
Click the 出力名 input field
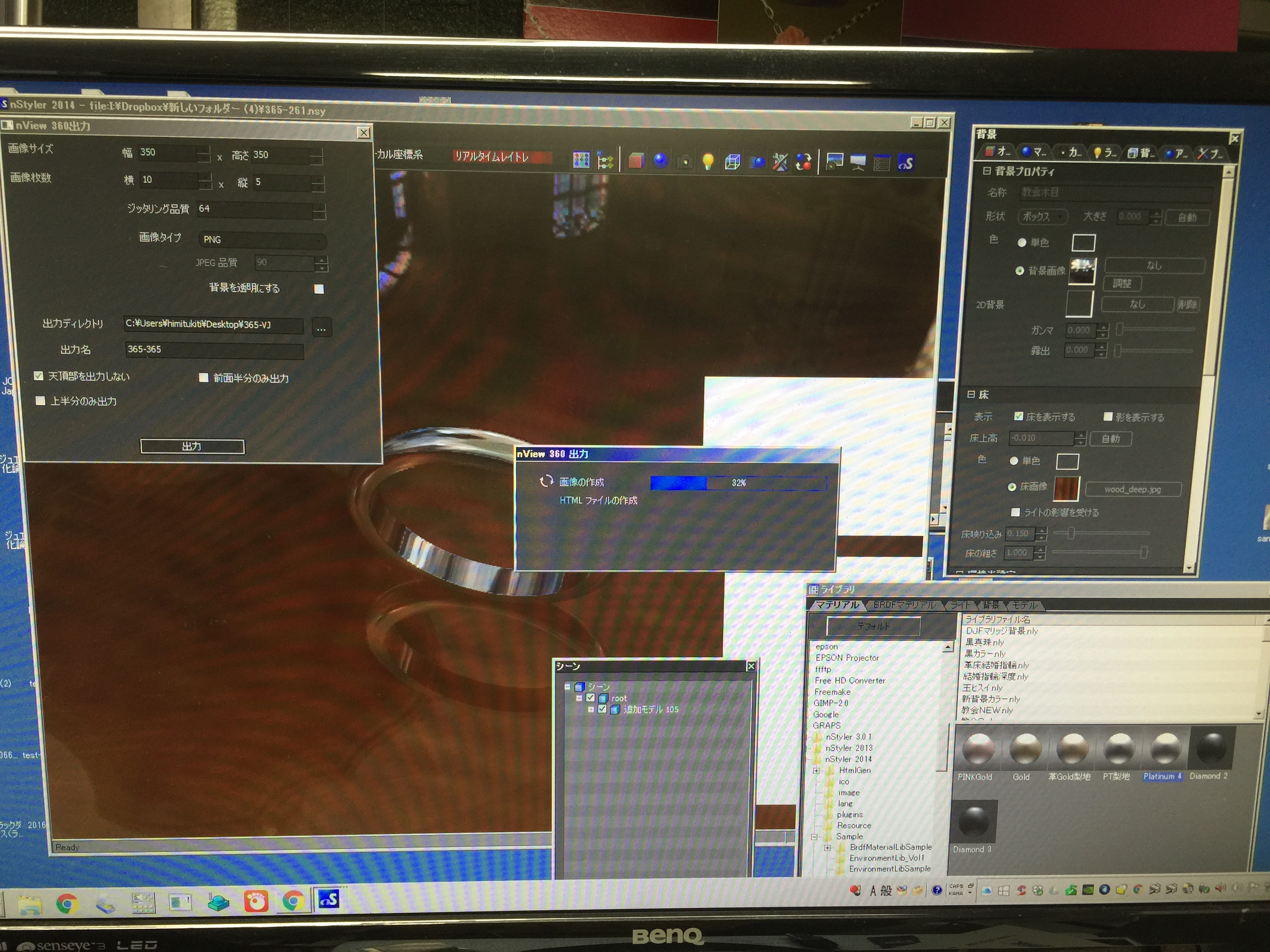click(214, 350)
